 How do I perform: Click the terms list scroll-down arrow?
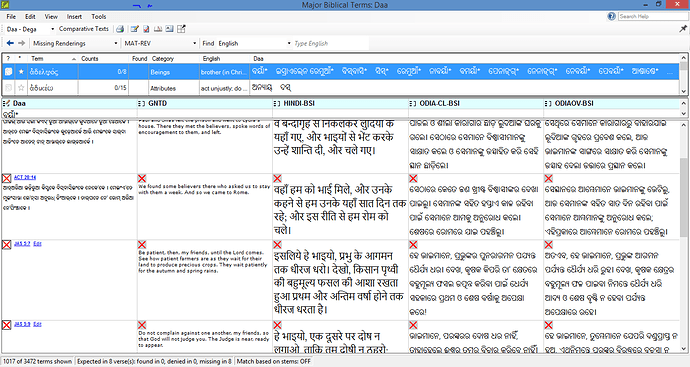pos(683,91)
